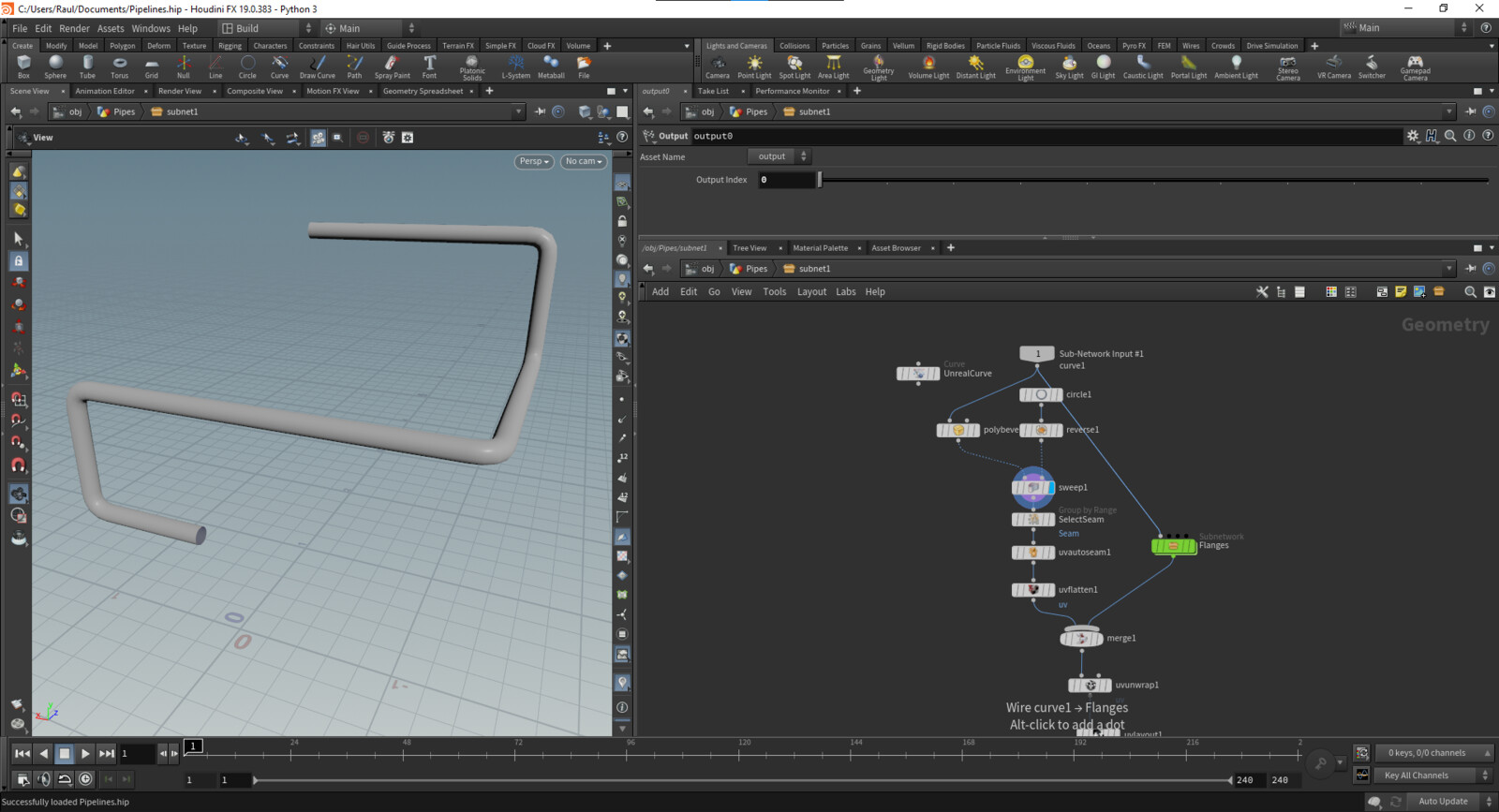Open the Auto Update dropdown
The height and width of the screenshot is (812, 1499).
(x=1452, y=802)
